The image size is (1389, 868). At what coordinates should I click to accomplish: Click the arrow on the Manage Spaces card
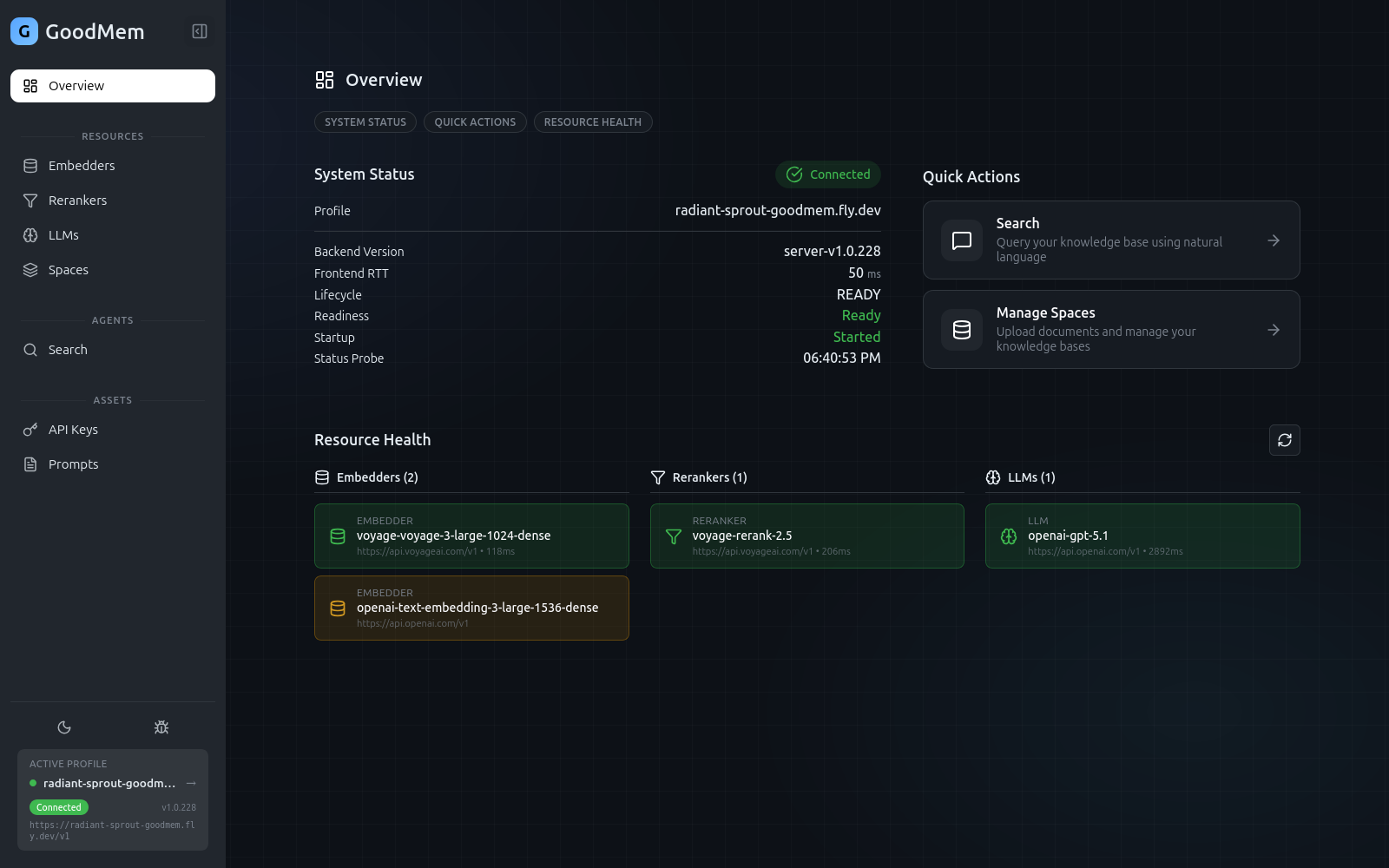(1274, 330)
